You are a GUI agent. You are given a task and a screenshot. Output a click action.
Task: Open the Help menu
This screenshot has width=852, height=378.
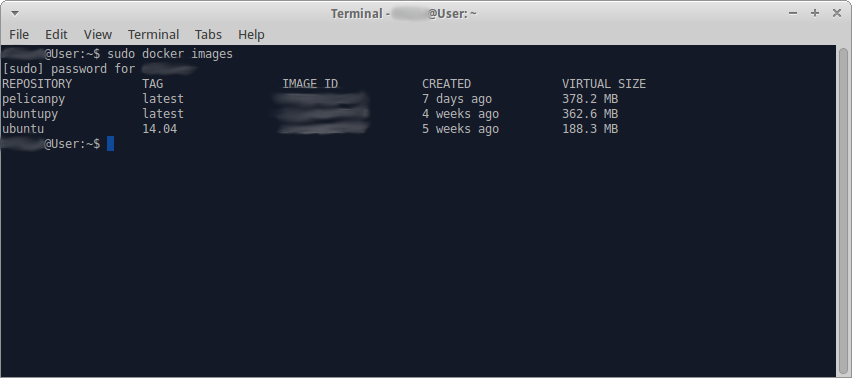coord(251,35)
